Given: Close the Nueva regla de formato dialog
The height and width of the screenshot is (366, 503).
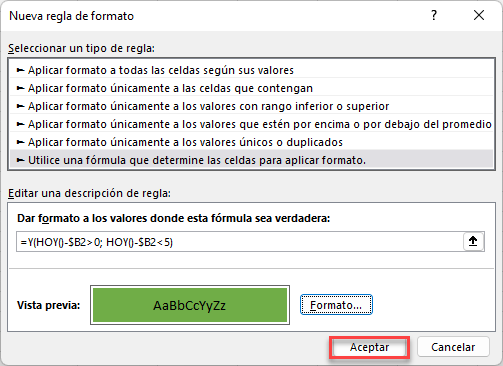Looking at the screenshot, I should point(479,15).
